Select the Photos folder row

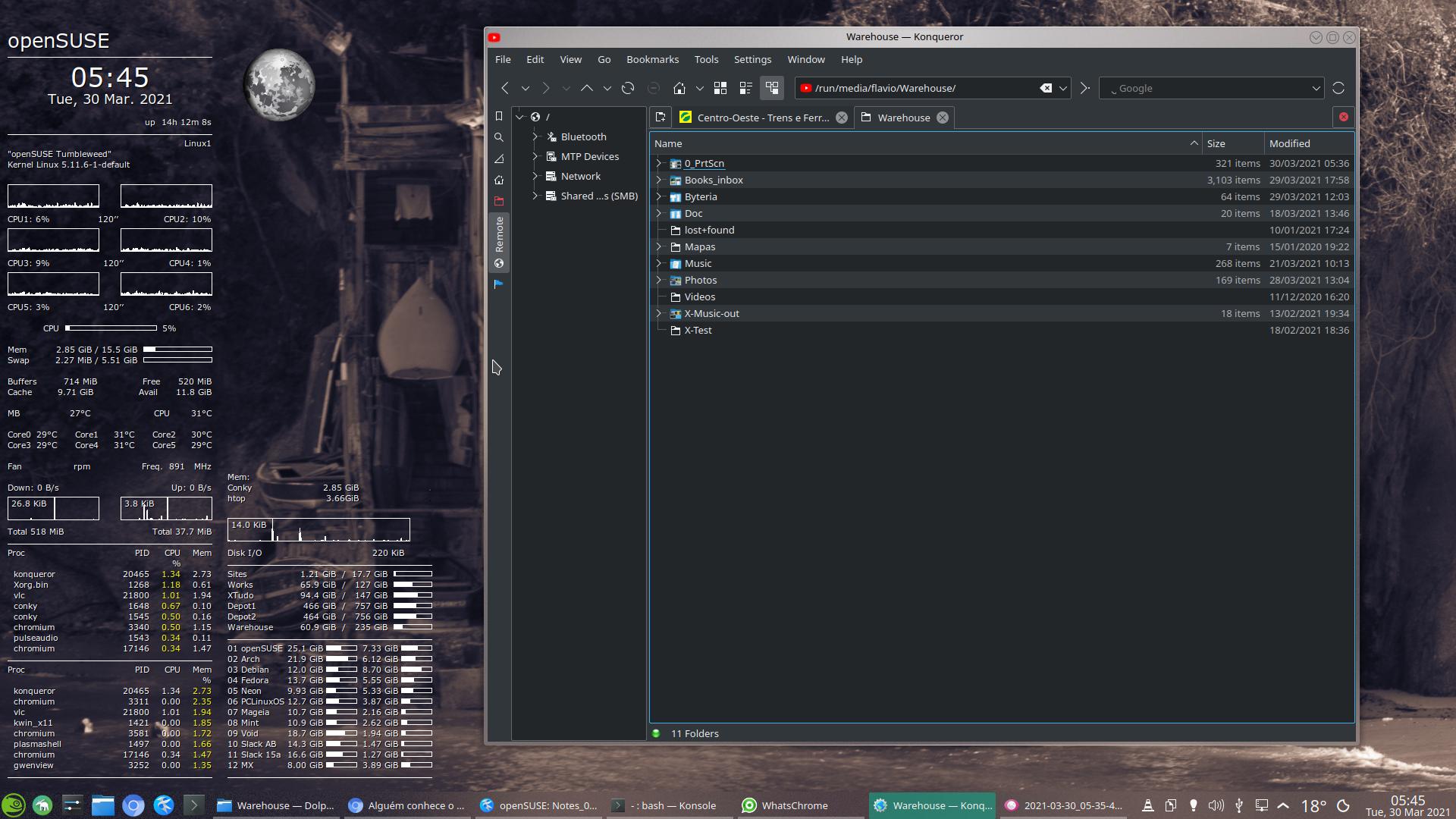click(701, 281)
